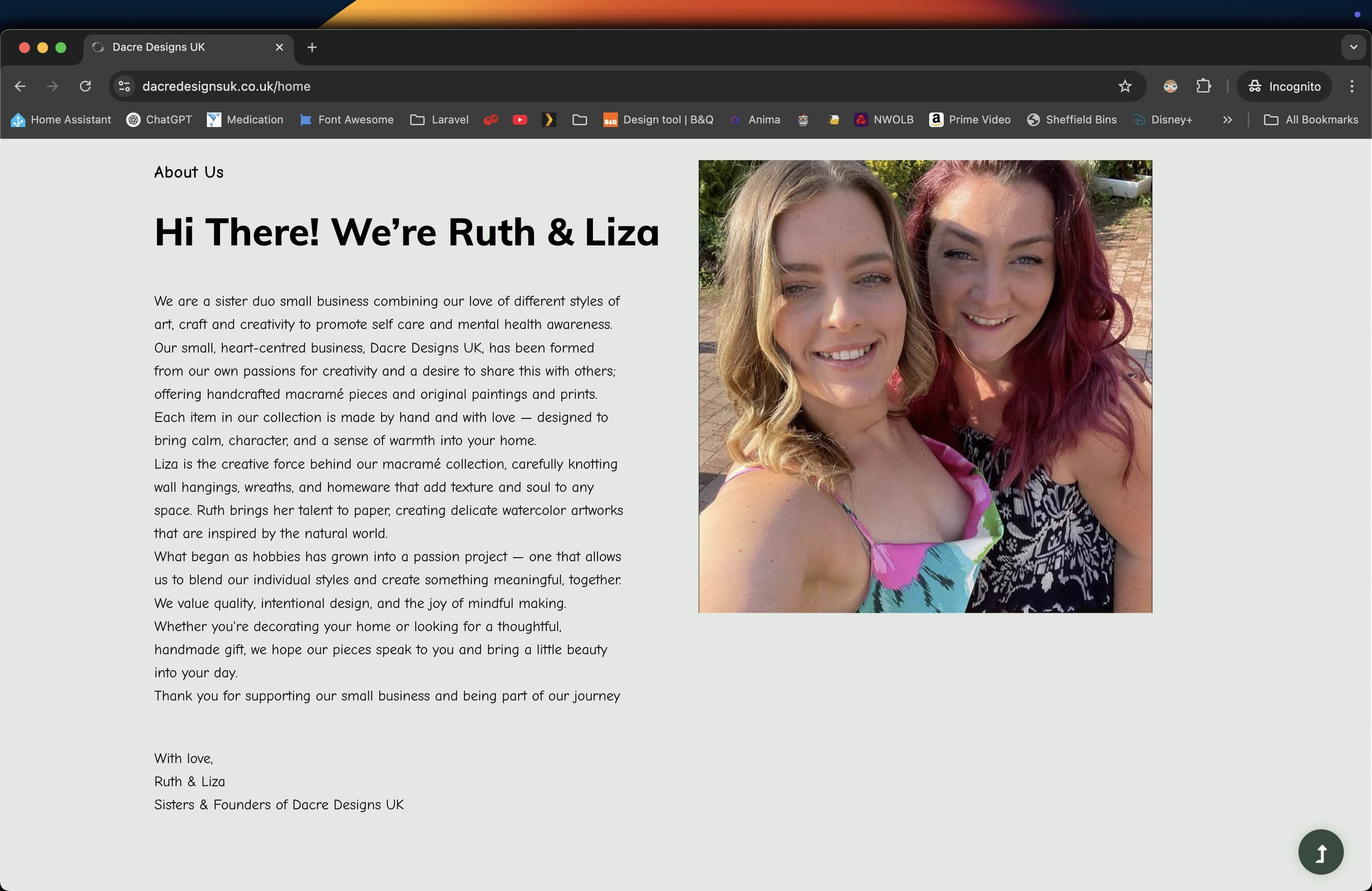1372x891 pixels.
Task: Click the bookmark star icon
Action: tap(1125, 87)
